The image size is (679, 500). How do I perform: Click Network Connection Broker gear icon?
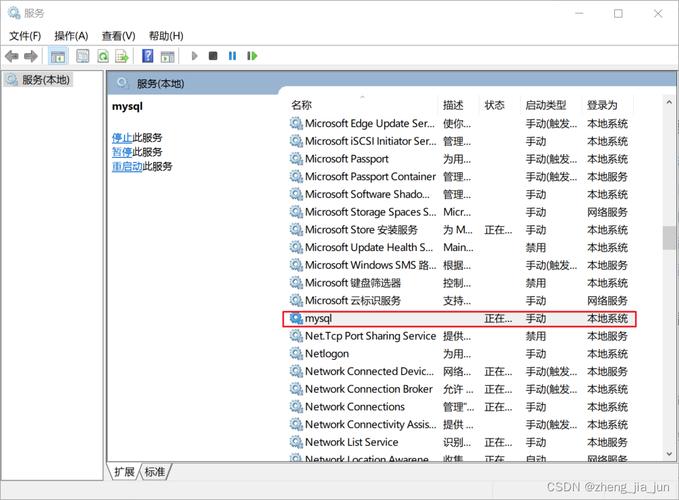coord(296,389)
